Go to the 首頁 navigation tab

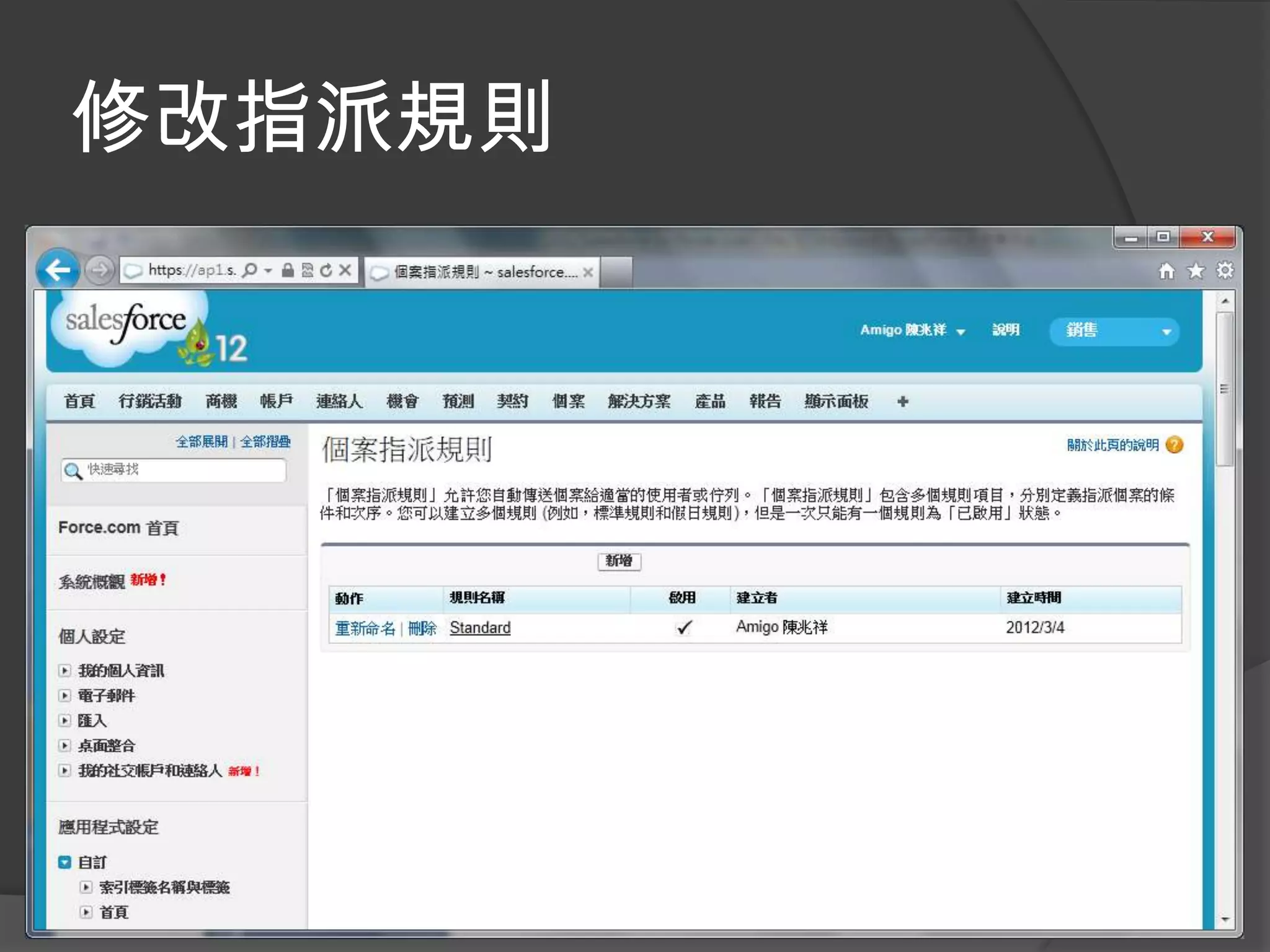[79, 402]
